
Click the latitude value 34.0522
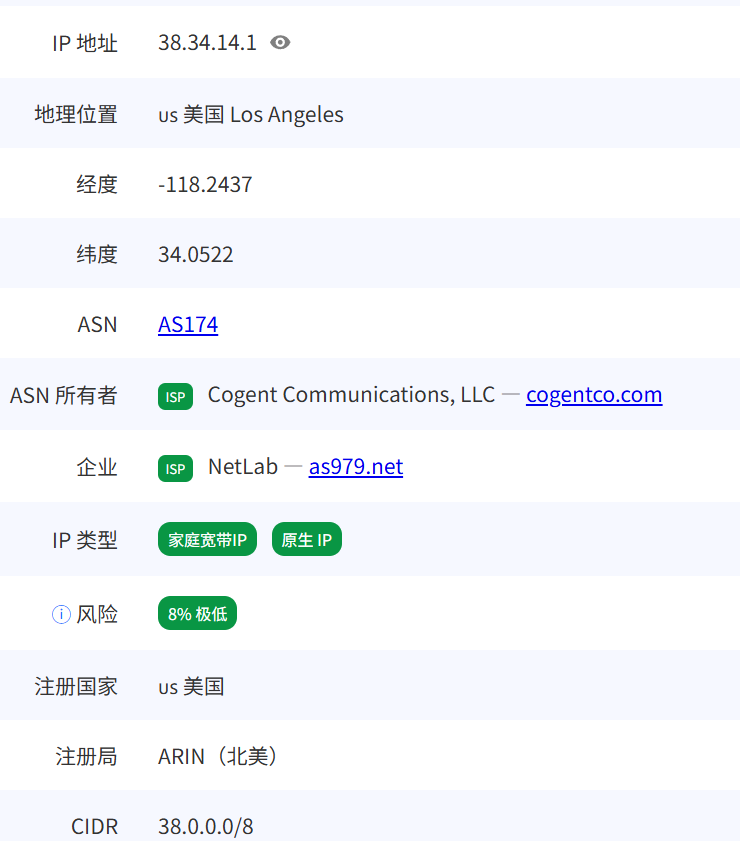196,254
